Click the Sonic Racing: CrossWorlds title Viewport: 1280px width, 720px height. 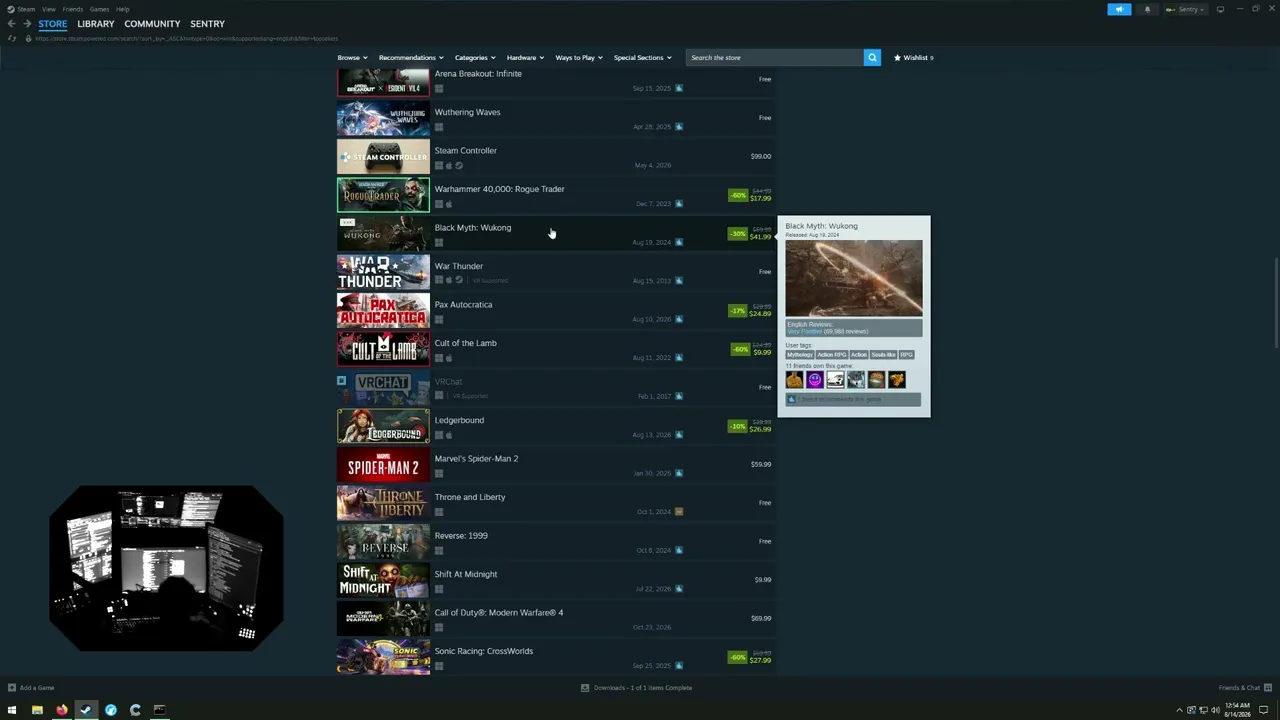point(484,651)
